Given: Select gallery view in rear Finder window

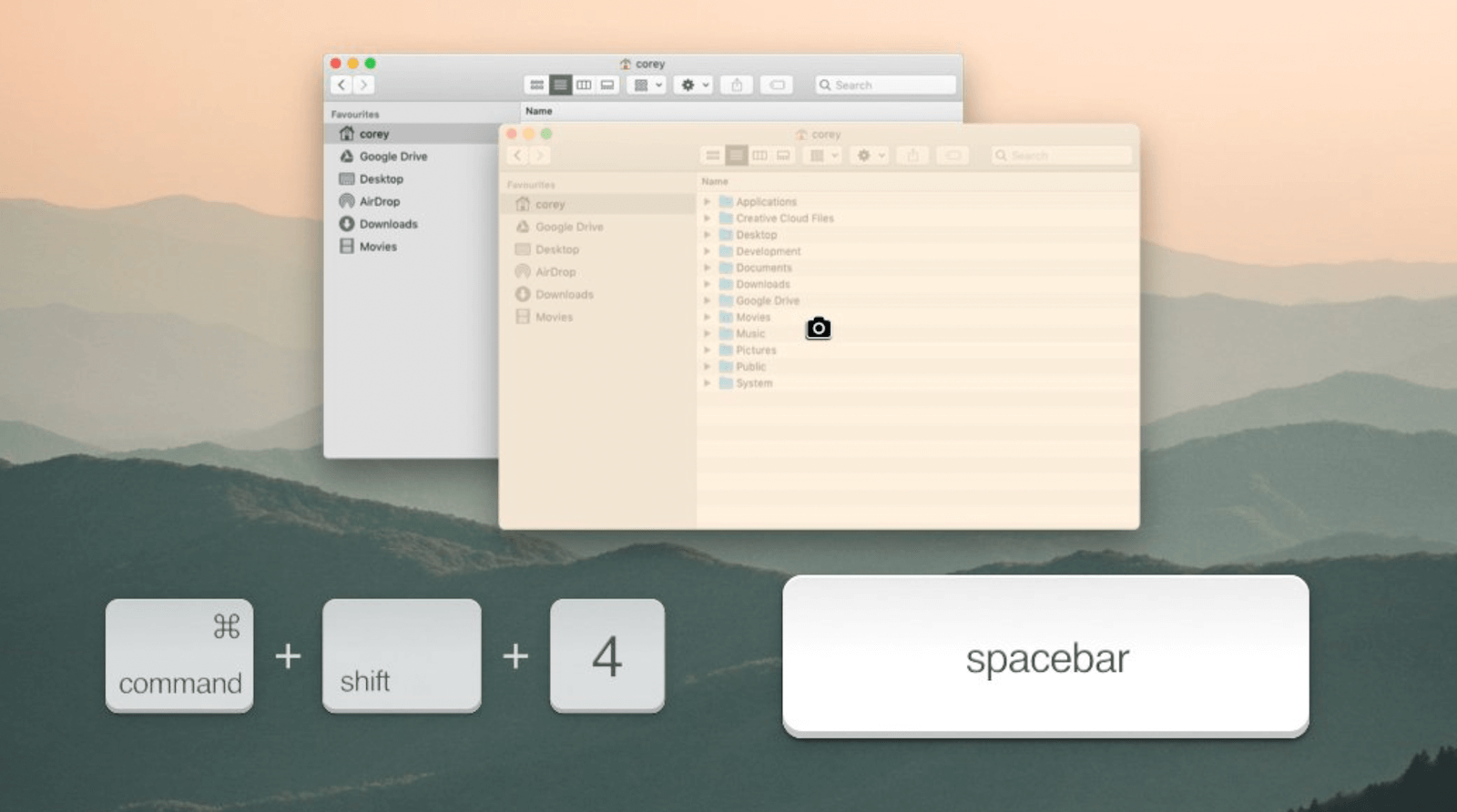Looking at the screenshot, I should point(607,85).
